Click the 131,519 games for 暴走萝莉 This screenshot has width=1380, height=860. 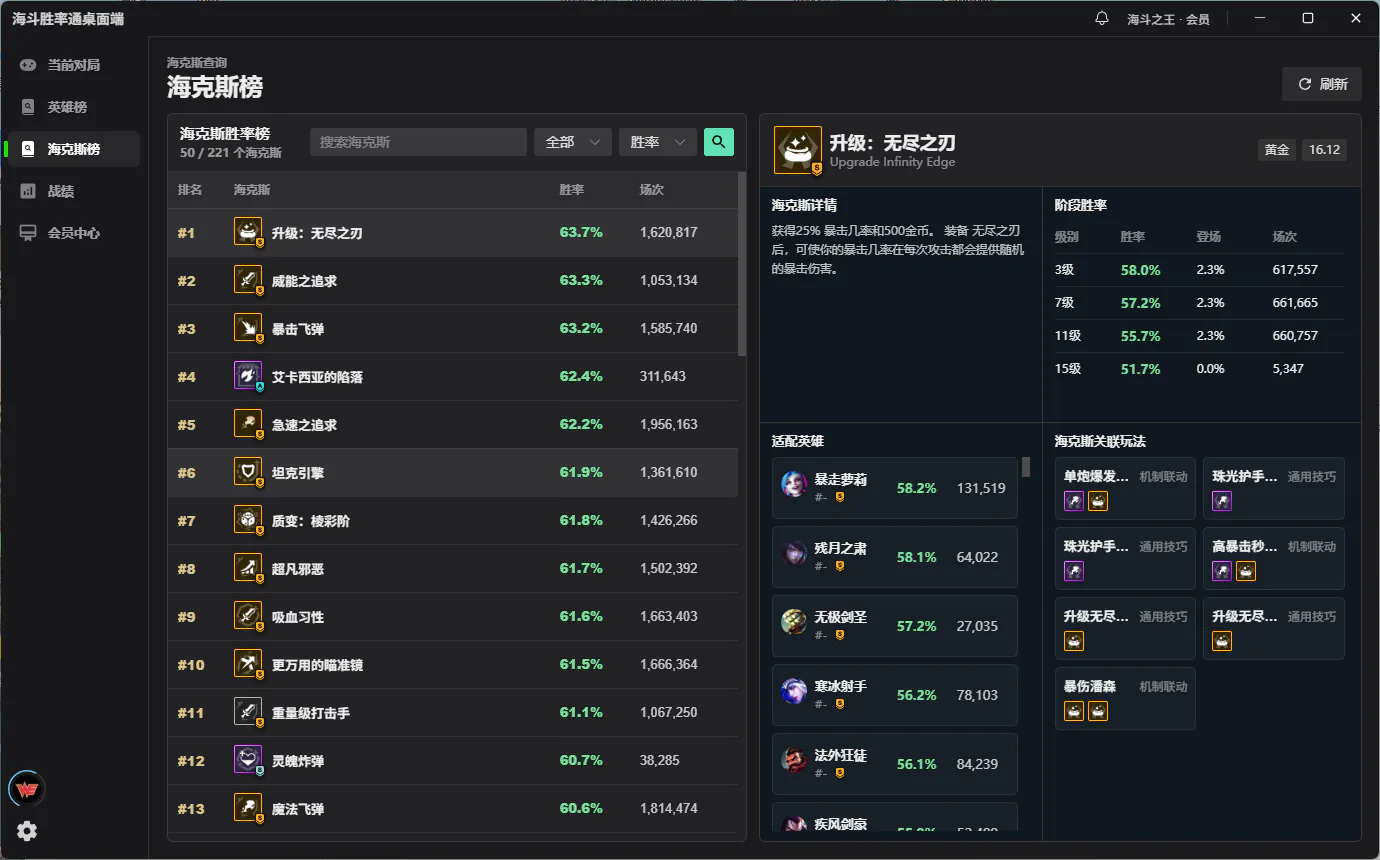point(981,489)
